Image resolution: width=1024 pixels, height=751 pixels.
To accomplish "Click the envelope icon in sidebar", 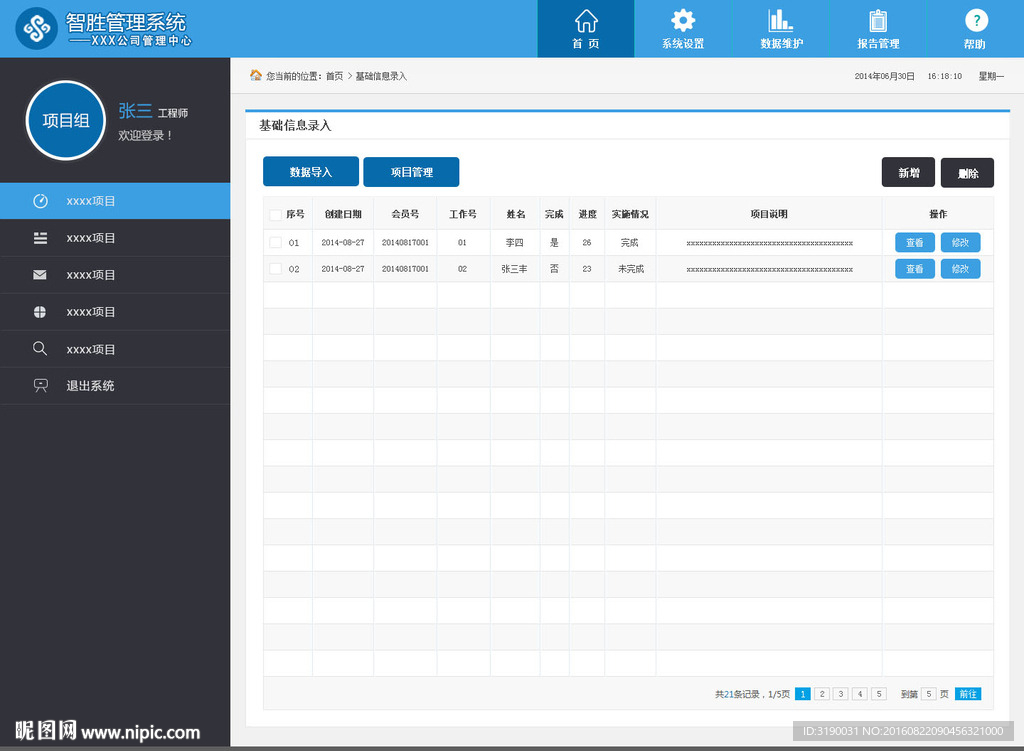I will 40,275.
